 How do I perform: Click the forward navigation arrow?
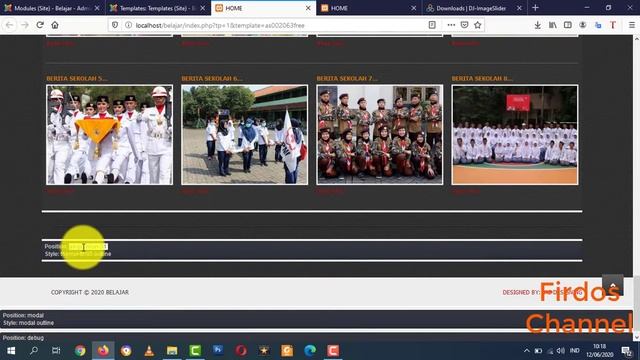coord(25,25)
